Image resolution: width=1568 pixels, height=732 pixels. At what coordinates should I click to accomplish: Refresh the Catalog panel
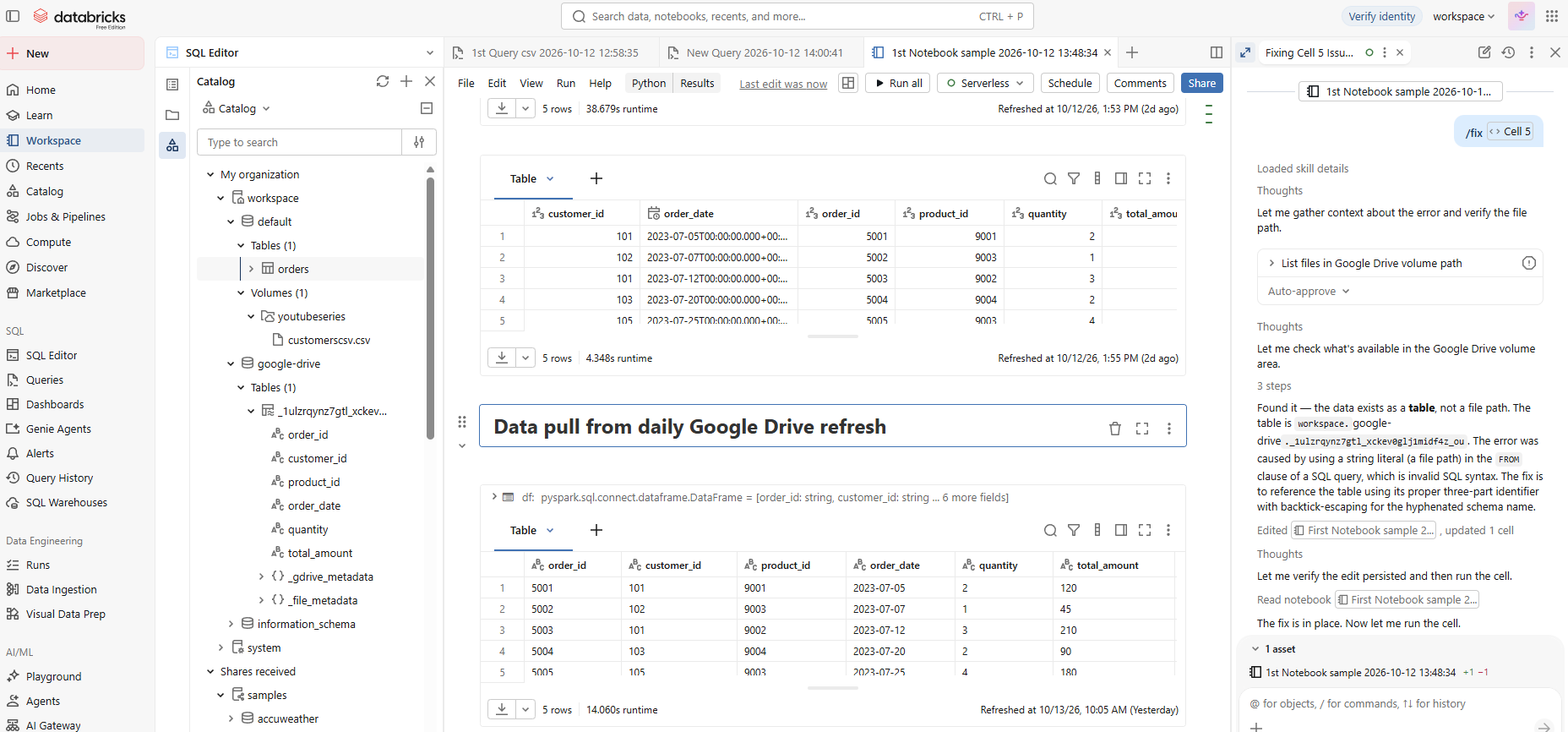(383, 81)
